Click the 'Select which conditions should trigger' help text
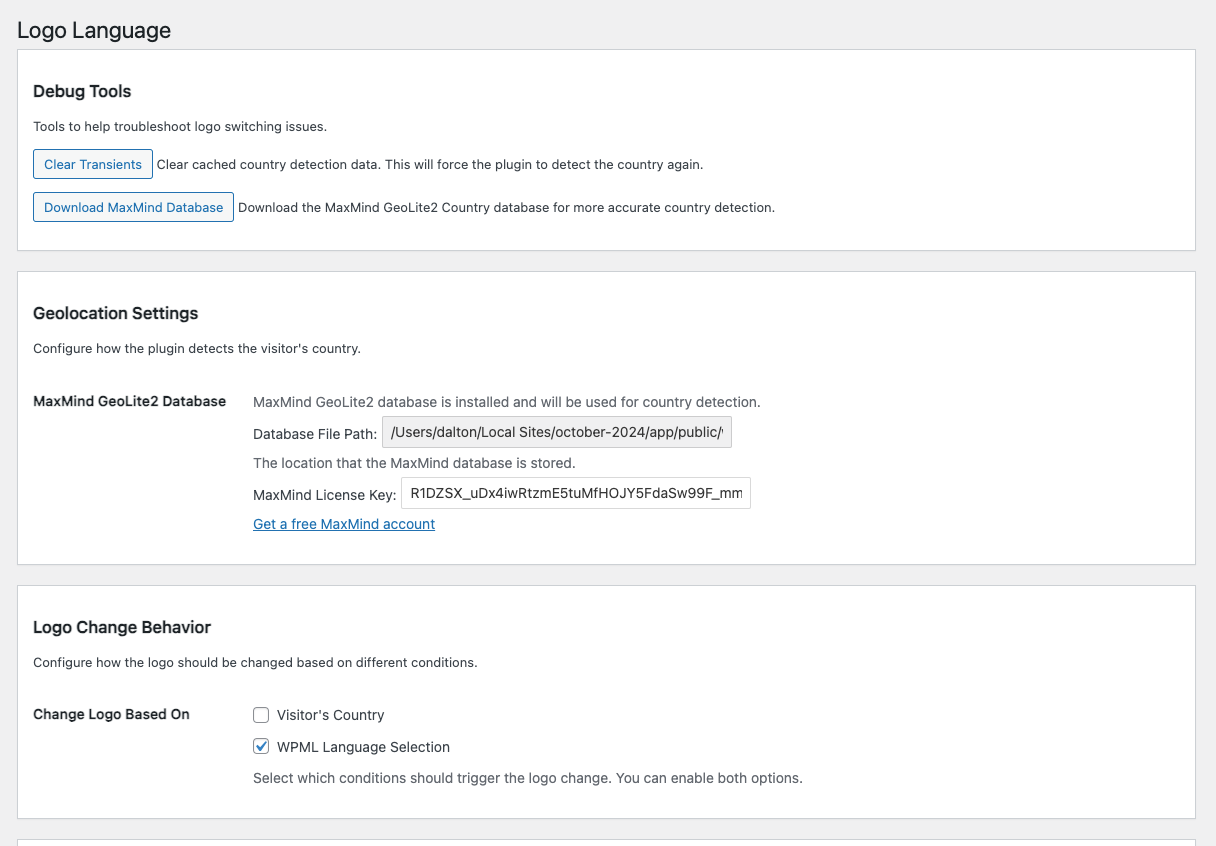The height and width of the screenshot is (846, 1216). coord(527,777)
